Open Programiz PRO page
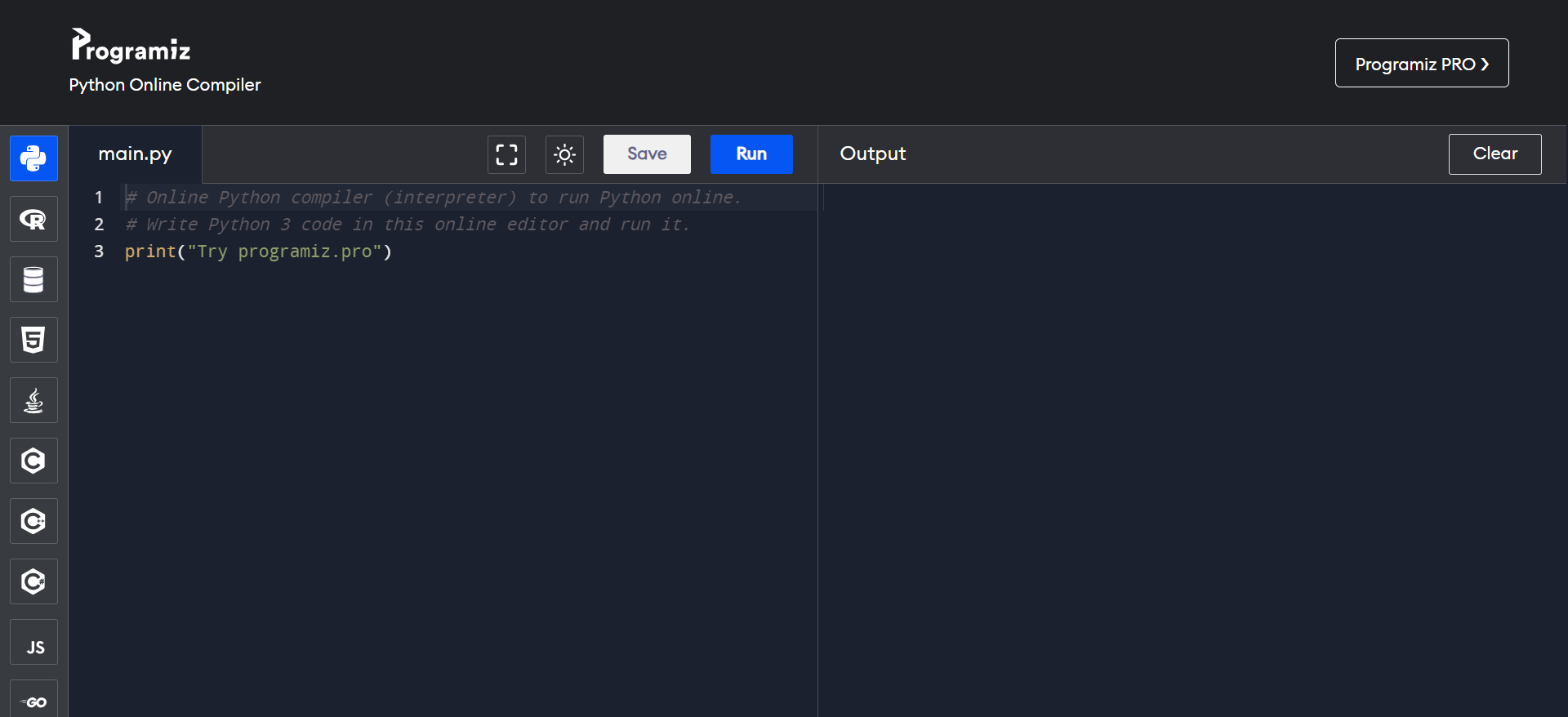The width and height of the screenshot is (1568, 717). pos(1422,63)
